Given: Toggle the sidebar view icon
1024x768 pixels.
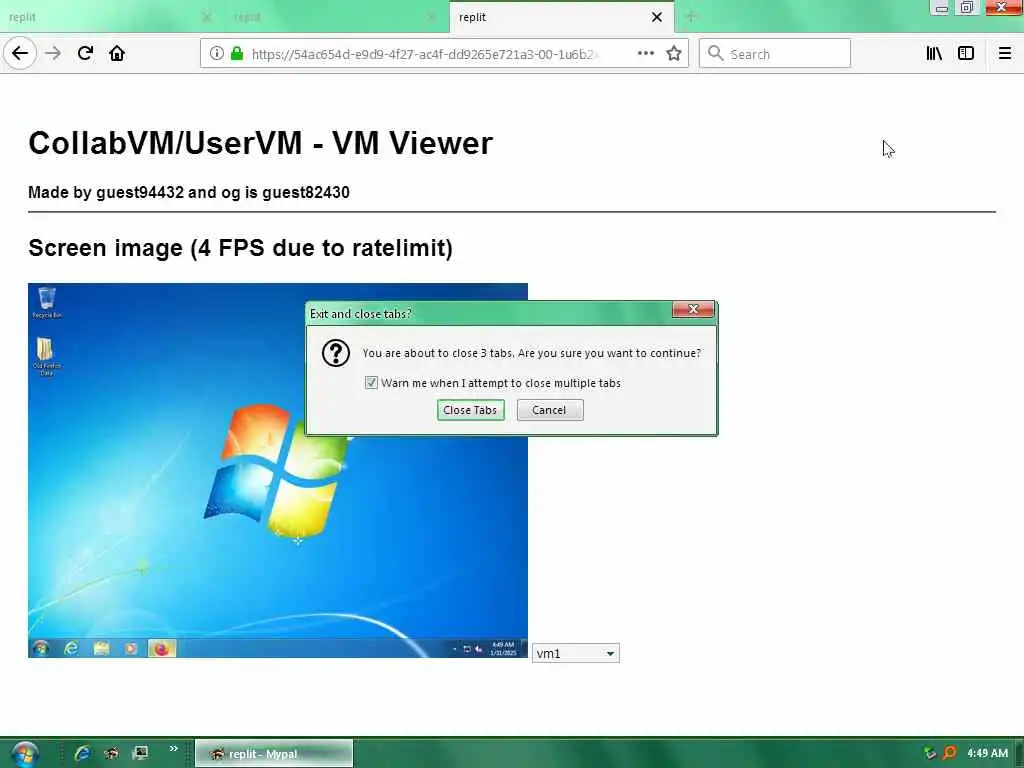Looking at the screenshot, I should coord(965,54).
